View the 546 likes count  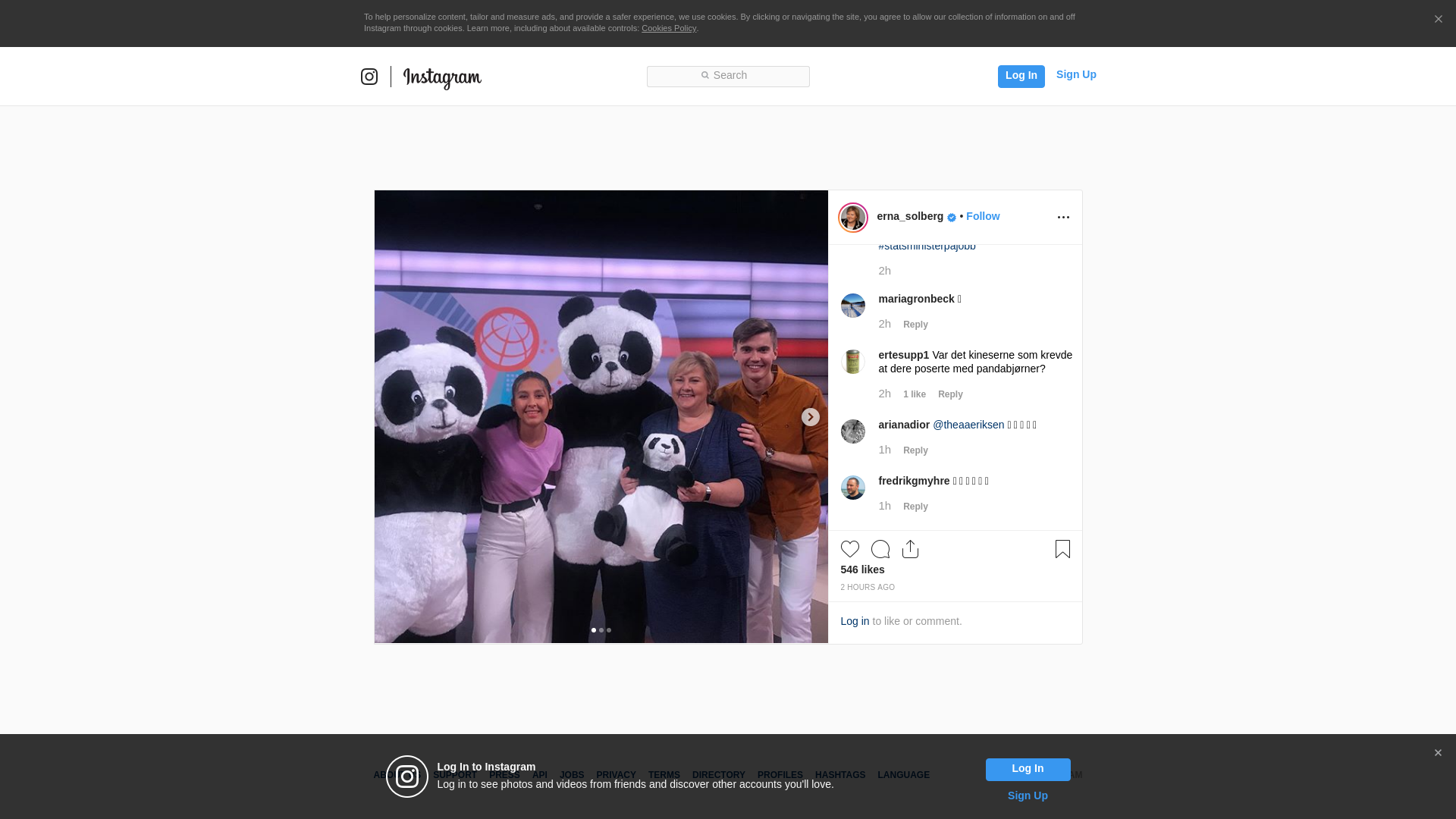click(x=862, y=570)
